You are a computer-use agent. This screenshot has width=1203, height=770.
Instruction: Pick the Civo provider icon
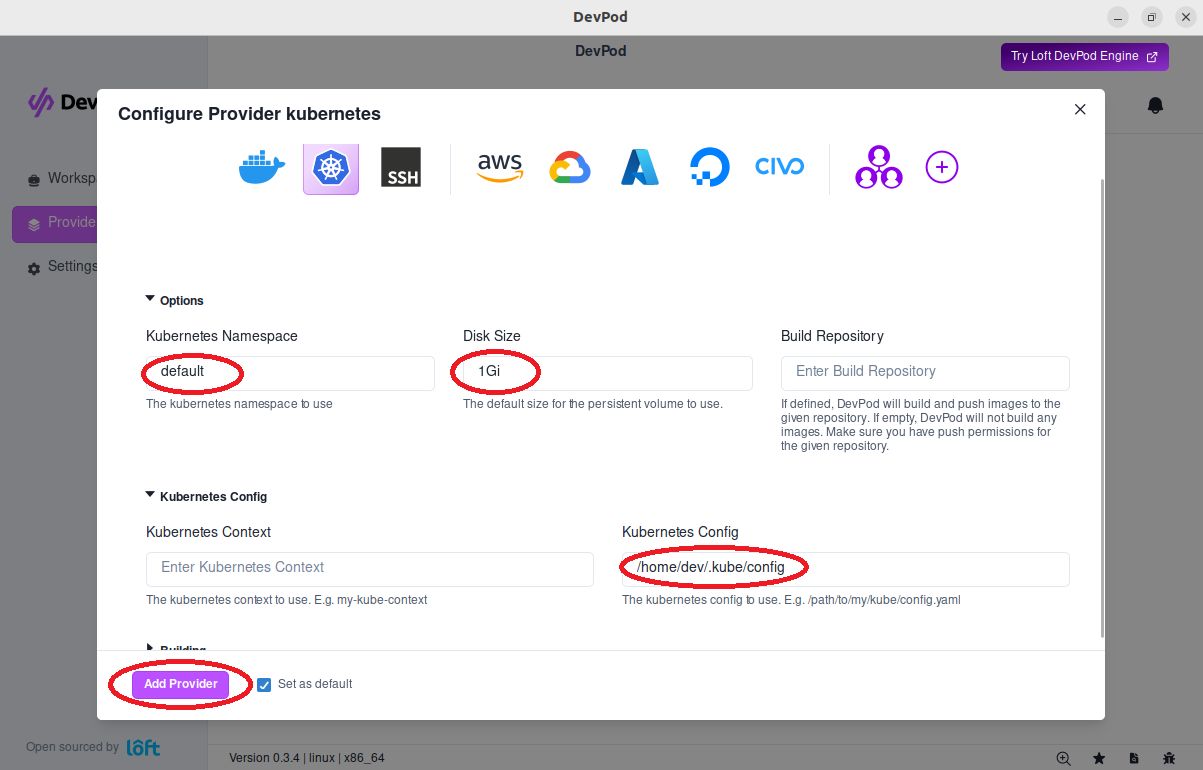(x=779, y=167)
